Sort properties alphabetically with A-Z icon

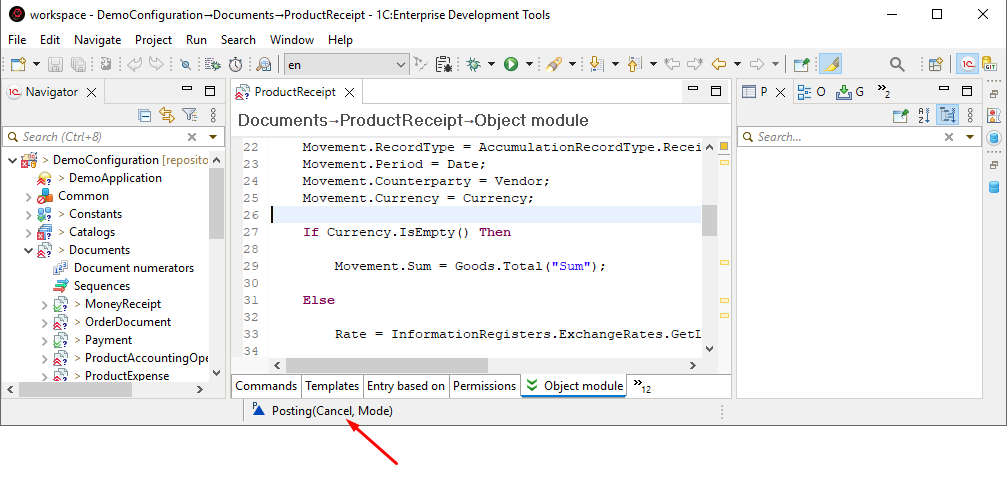pyautogui.click(x=924, y=115)
